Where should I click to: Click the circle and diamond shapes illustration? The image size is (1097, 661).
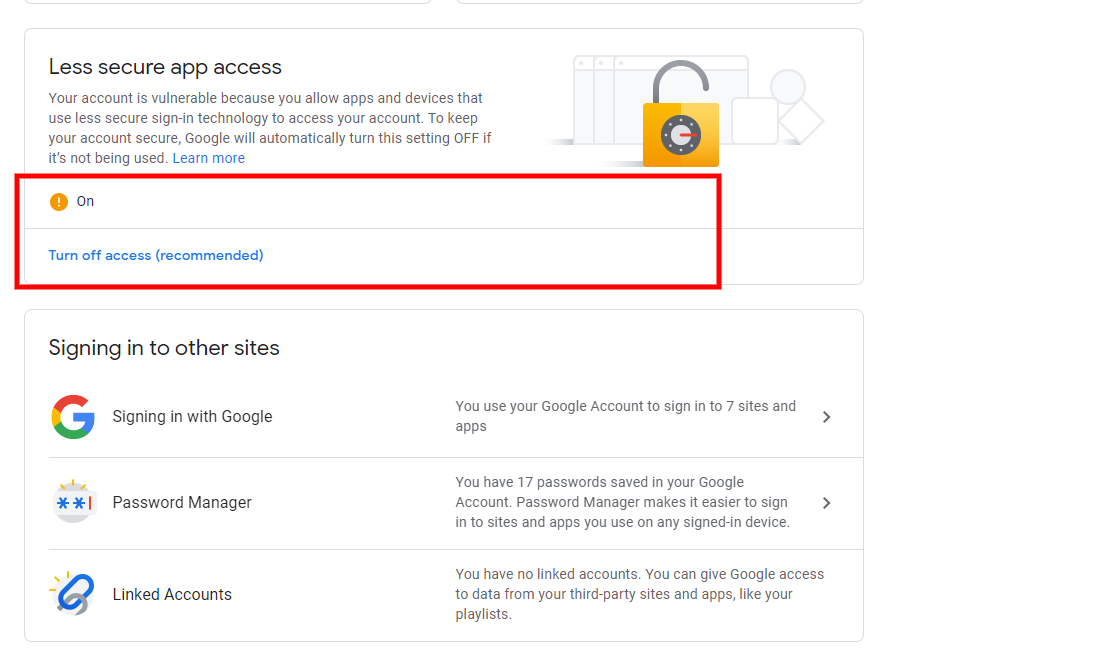click(796, 106)
